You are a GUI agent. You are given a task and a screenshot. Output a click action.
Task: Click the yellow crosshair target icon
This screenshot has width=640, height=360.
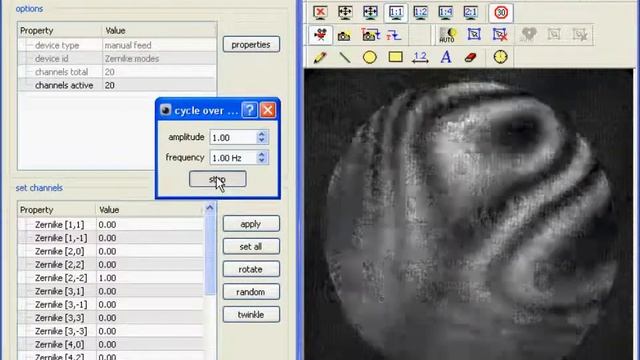point(500,57)
